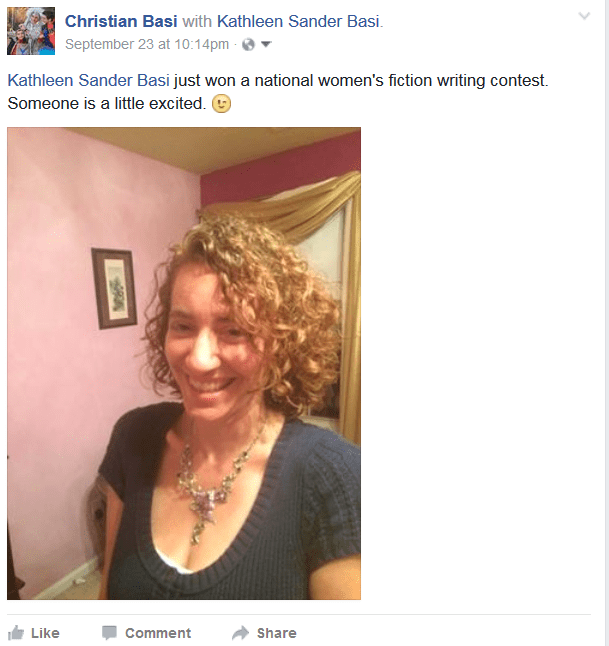The image size is (609, 646).
Task: Open Christian Basi's profile picture thumbnail
Action: [31, 31]
